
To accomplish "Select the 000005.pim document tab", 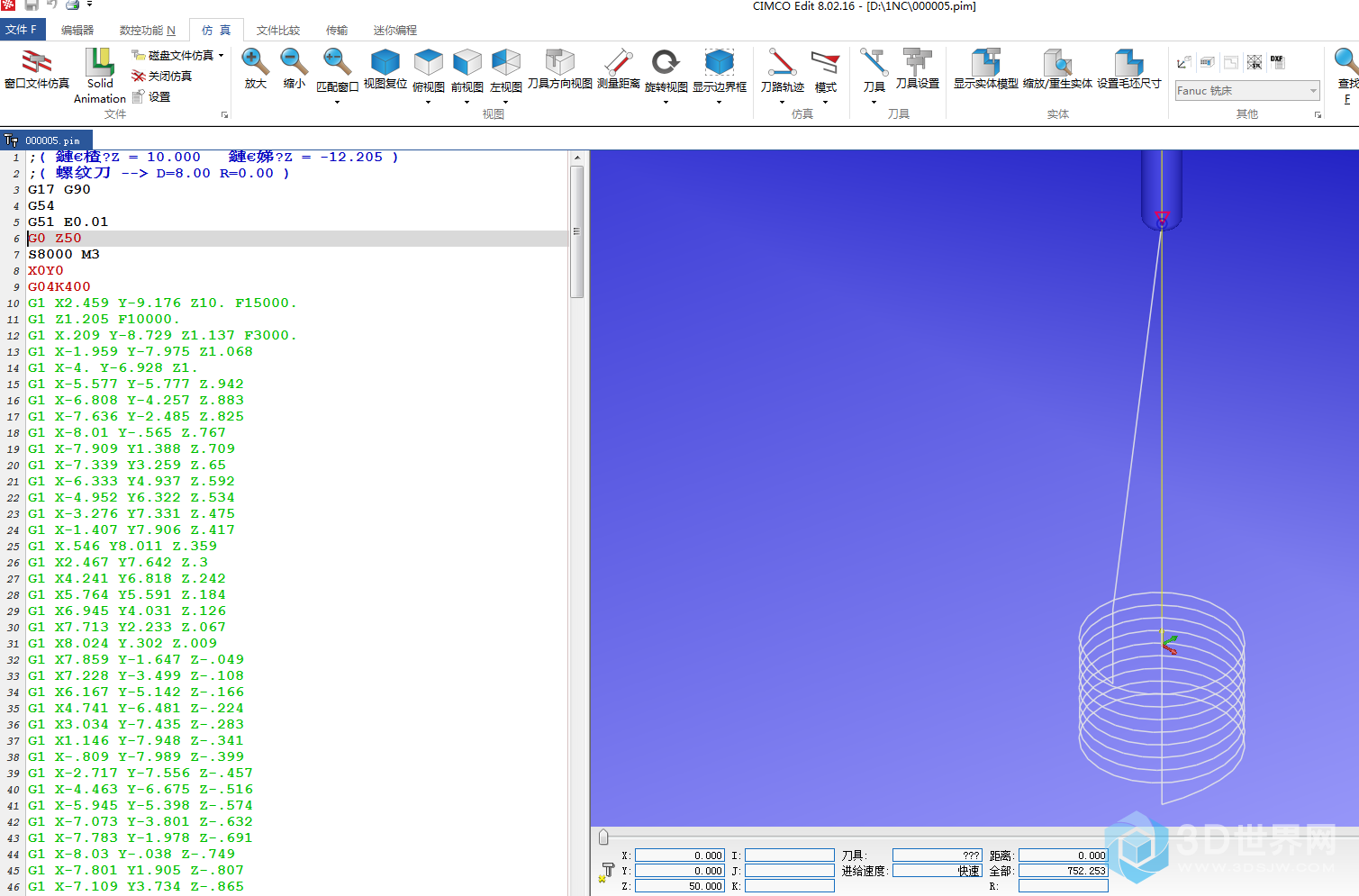I will pyautogui.click(x=45, y=140).
